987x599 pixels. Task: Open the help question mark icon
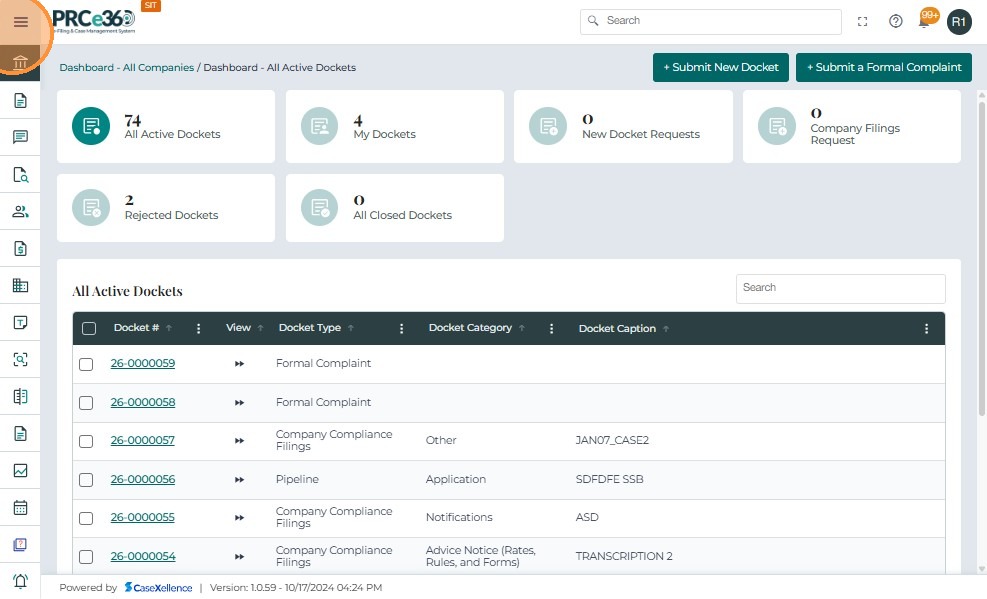pos(895,21)
